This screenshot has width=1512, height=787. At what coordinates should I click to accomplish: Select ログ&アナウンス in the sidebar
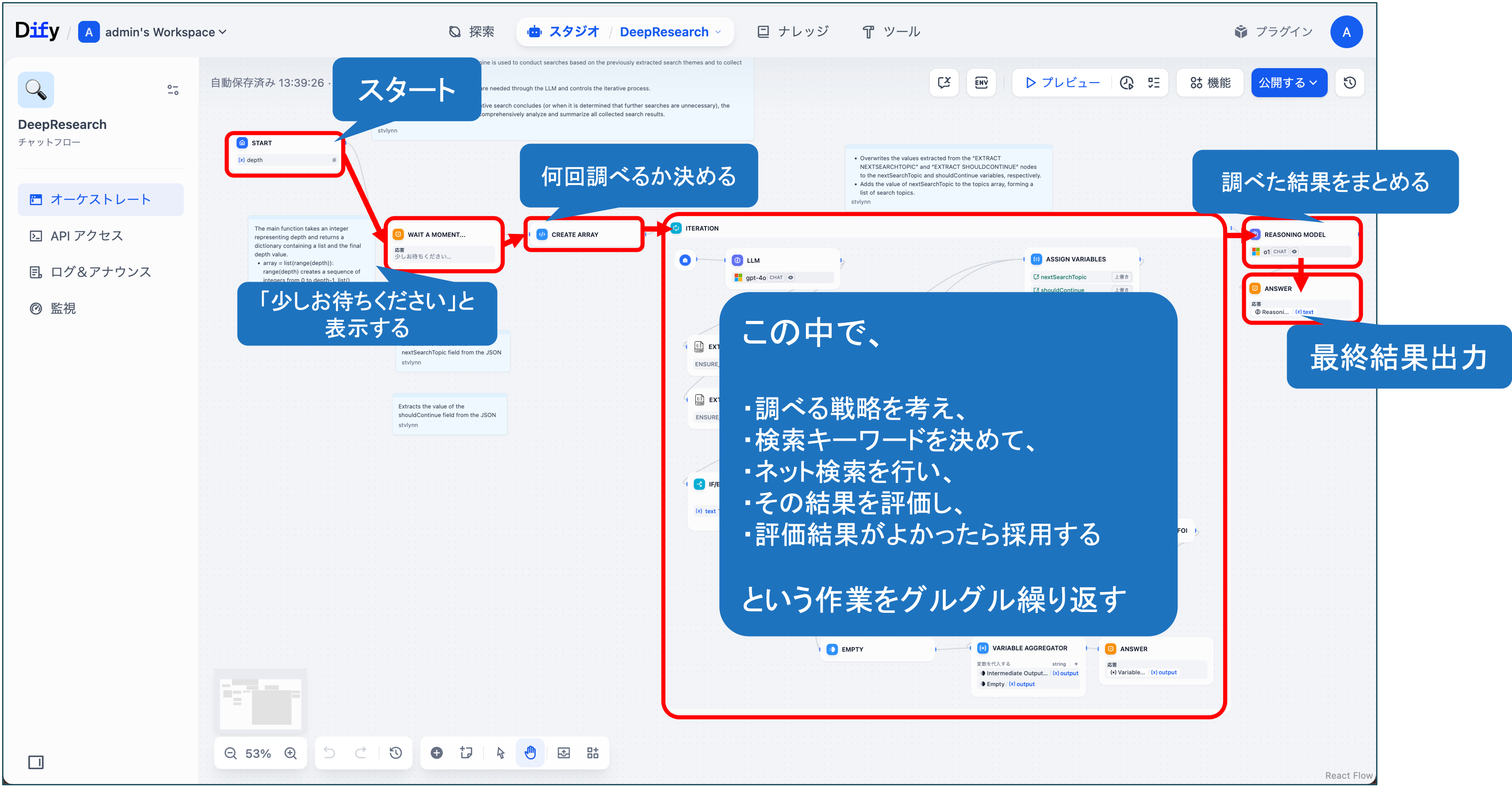click(100, 272)
